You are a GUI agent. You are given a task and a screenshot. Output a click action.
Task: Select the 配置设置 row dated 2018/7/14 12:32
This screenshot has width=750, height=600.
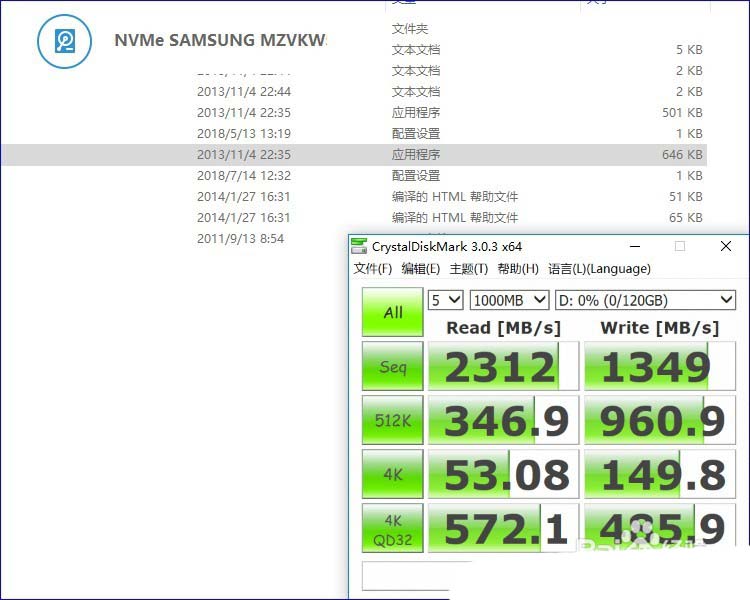354,176
